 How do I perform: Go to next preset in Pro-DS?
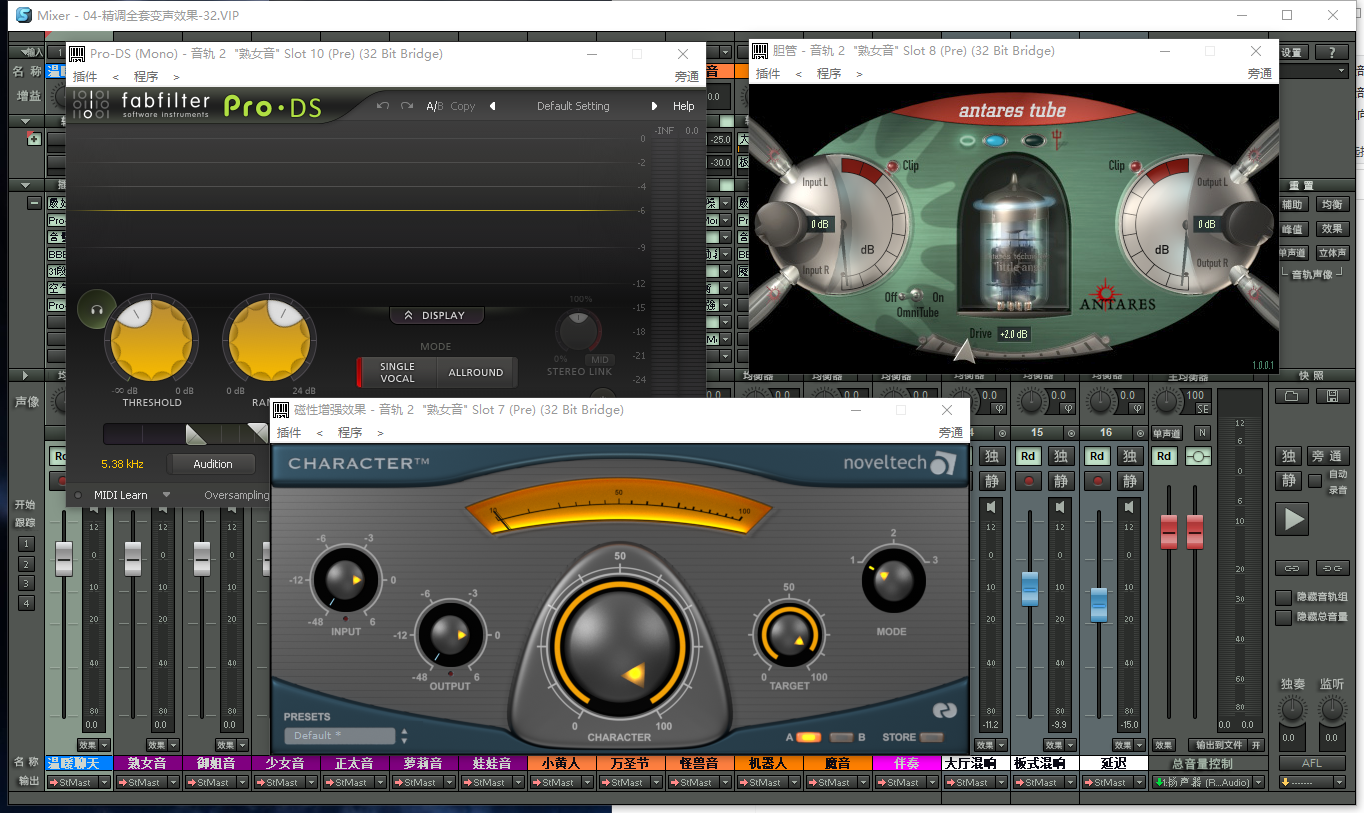(654, 106)
